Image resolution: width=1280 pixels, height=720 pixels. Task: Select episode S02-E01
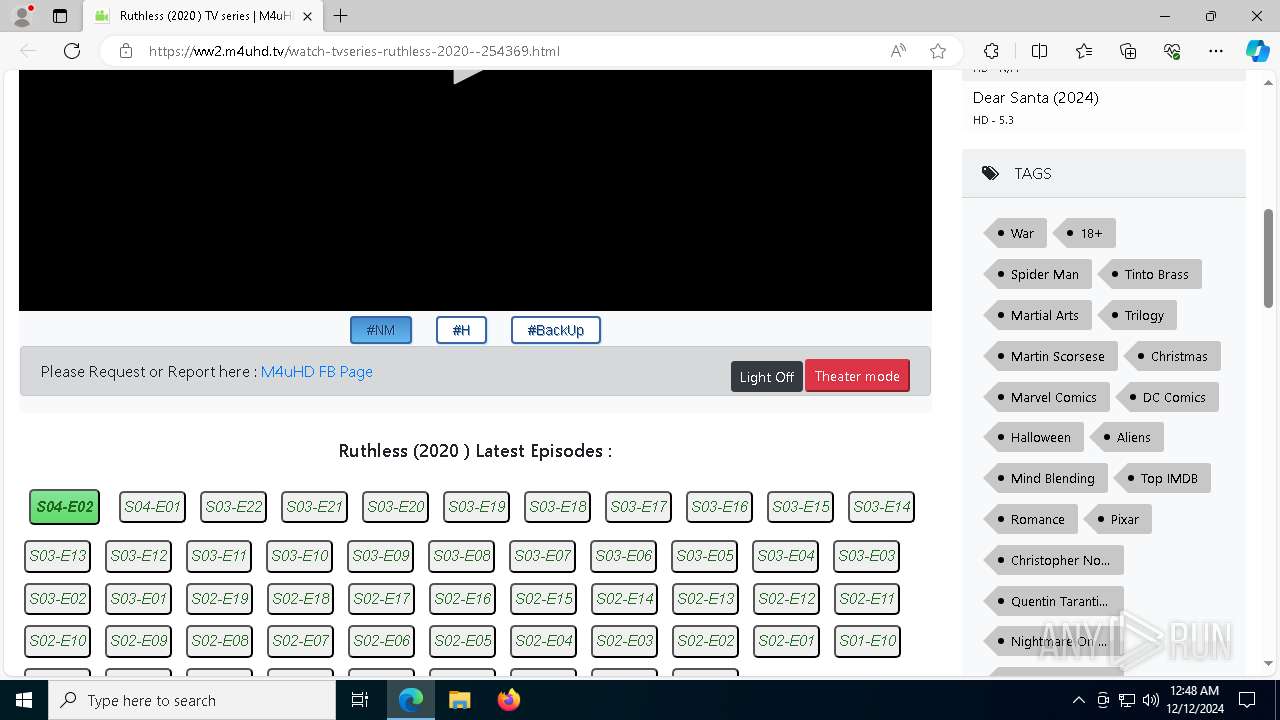[786, 641]
